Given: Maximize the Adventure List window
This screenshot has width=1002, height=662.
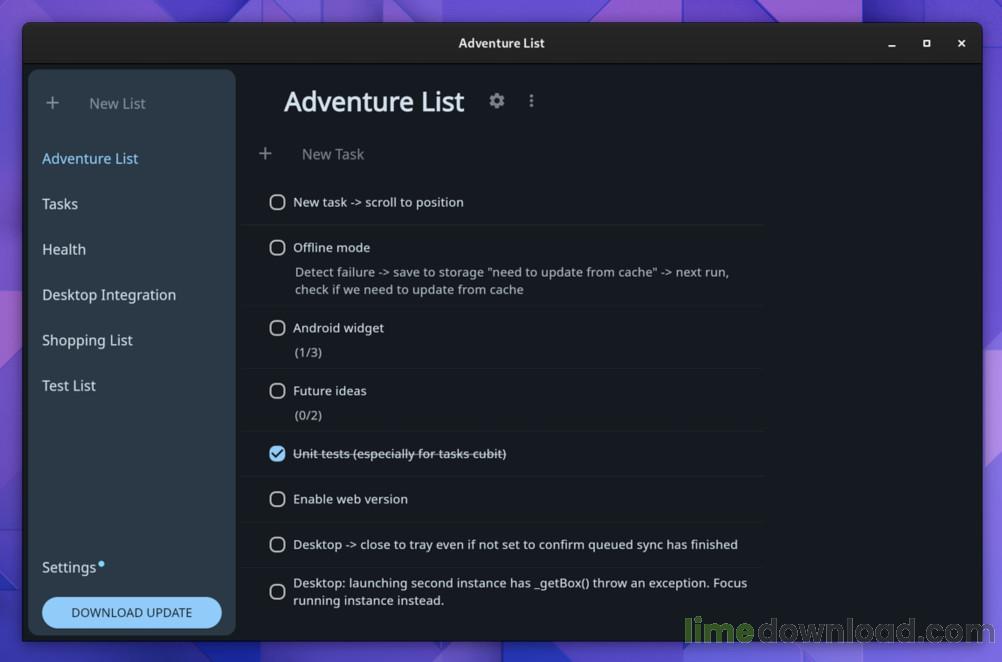Looking at the screenshot, I should [926, 44].
